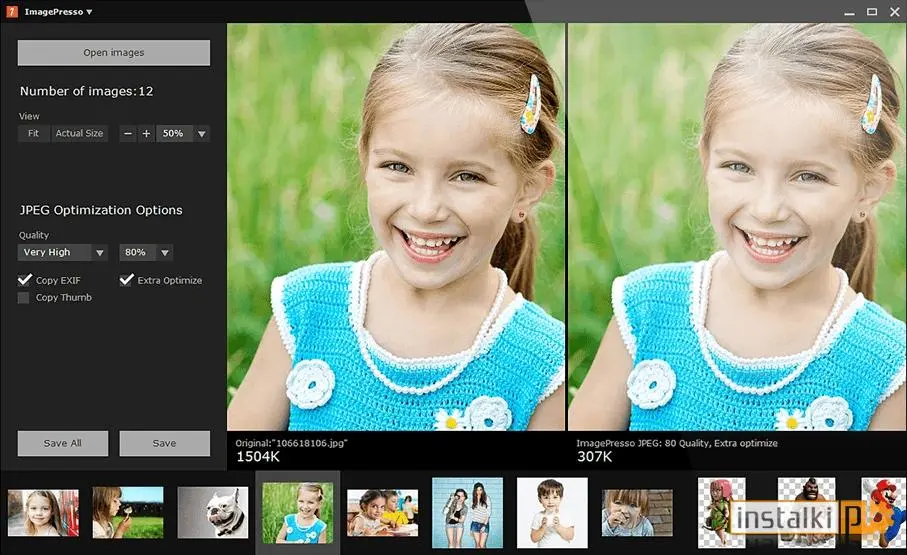The height and width of the screenshot is (555, 907).
Task: Click the 50% zoom value field
Action: point(175,134)
